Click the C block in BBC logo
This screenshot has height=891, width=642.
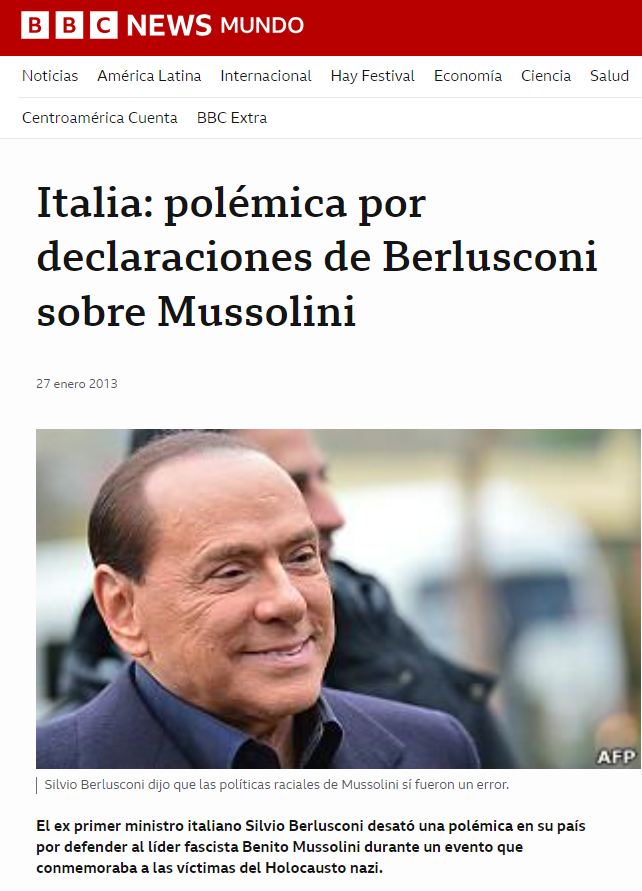pyautogui.click(x=103, y=26)
